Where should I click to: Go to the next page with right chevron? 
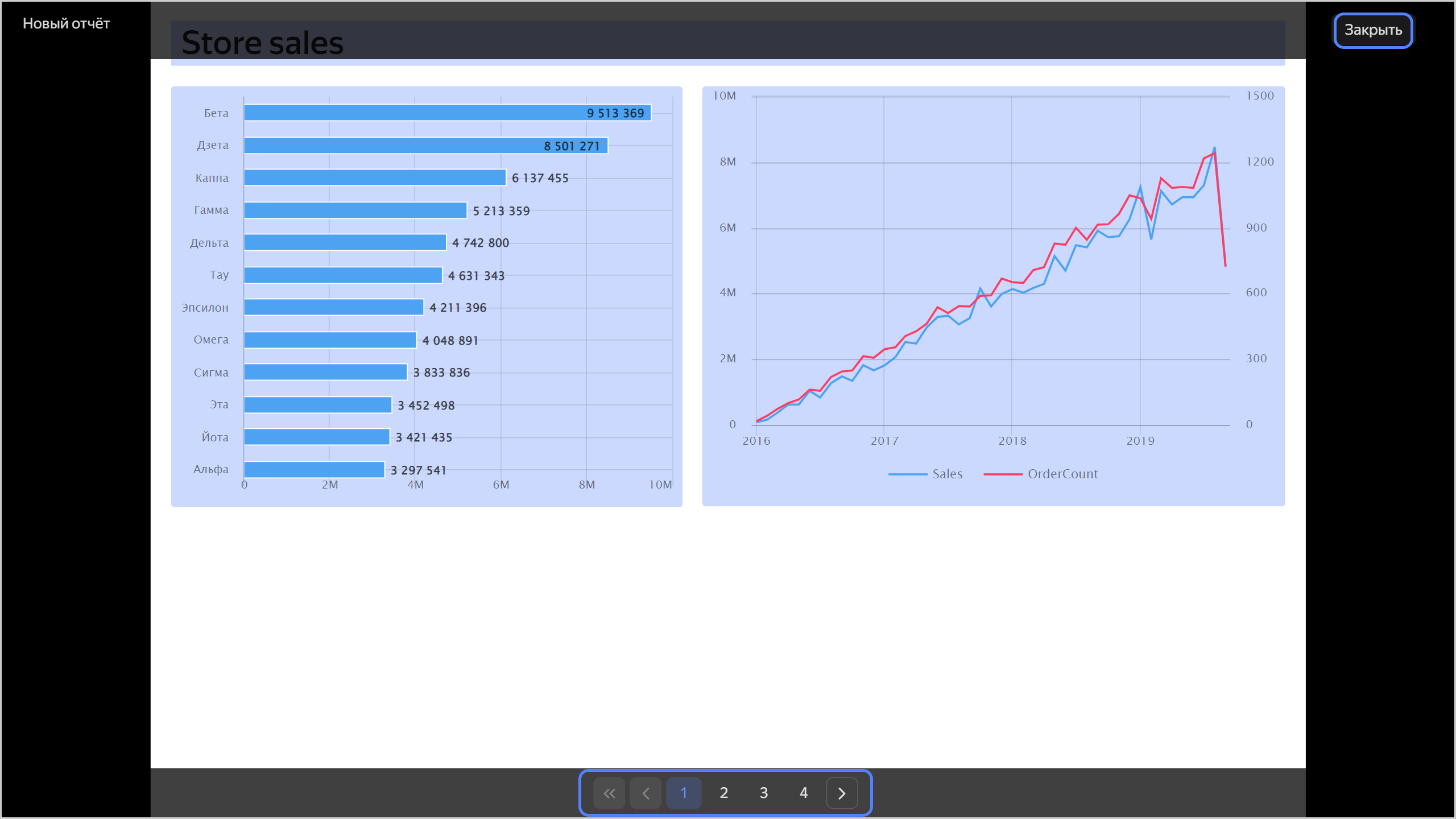(842, 793)
